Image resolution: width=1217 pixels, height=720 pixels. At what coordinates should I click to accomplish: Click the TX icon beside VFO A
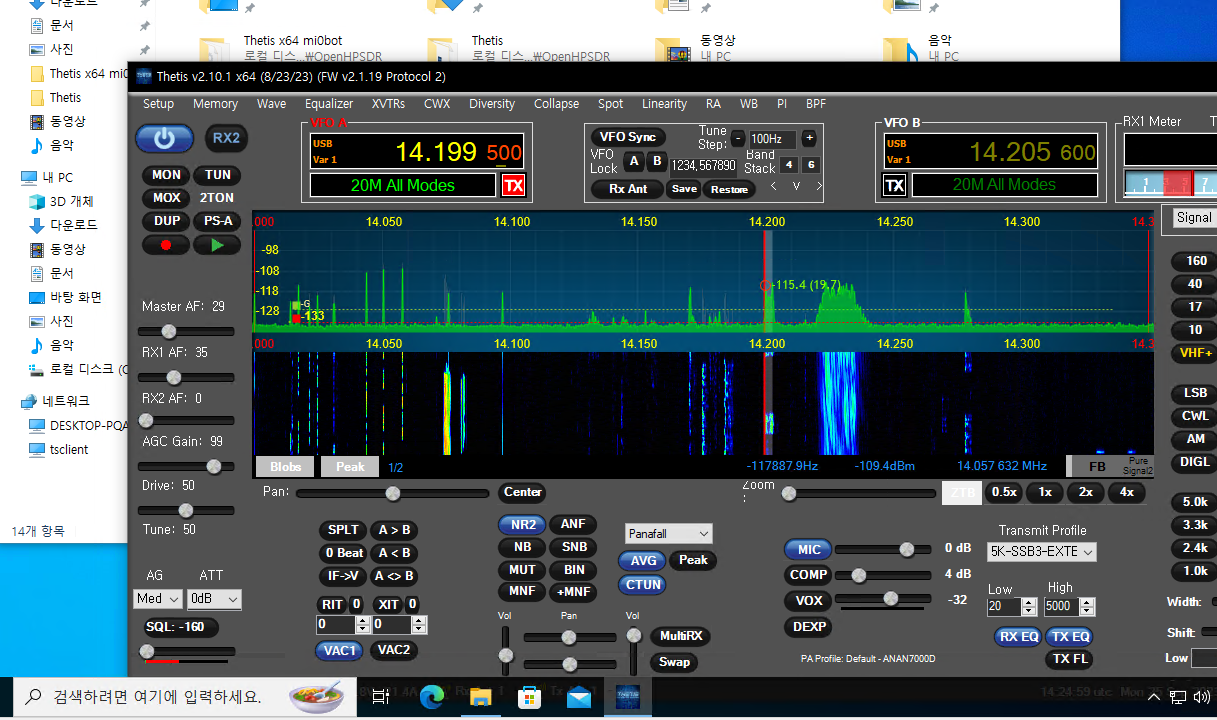tap(513, 185)
